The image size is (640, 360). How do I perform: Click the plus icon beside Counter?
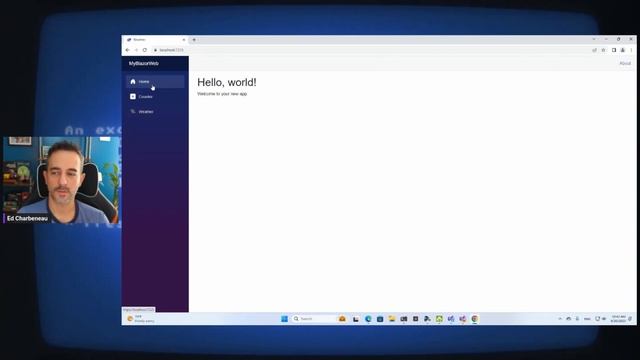point(133,97)
